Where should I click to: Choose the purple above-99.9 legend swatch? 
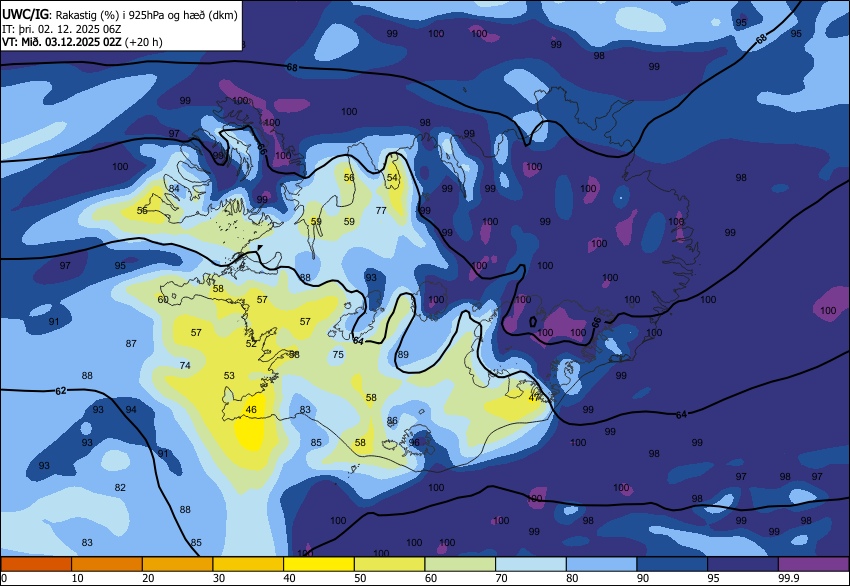(x=814, y=564)
